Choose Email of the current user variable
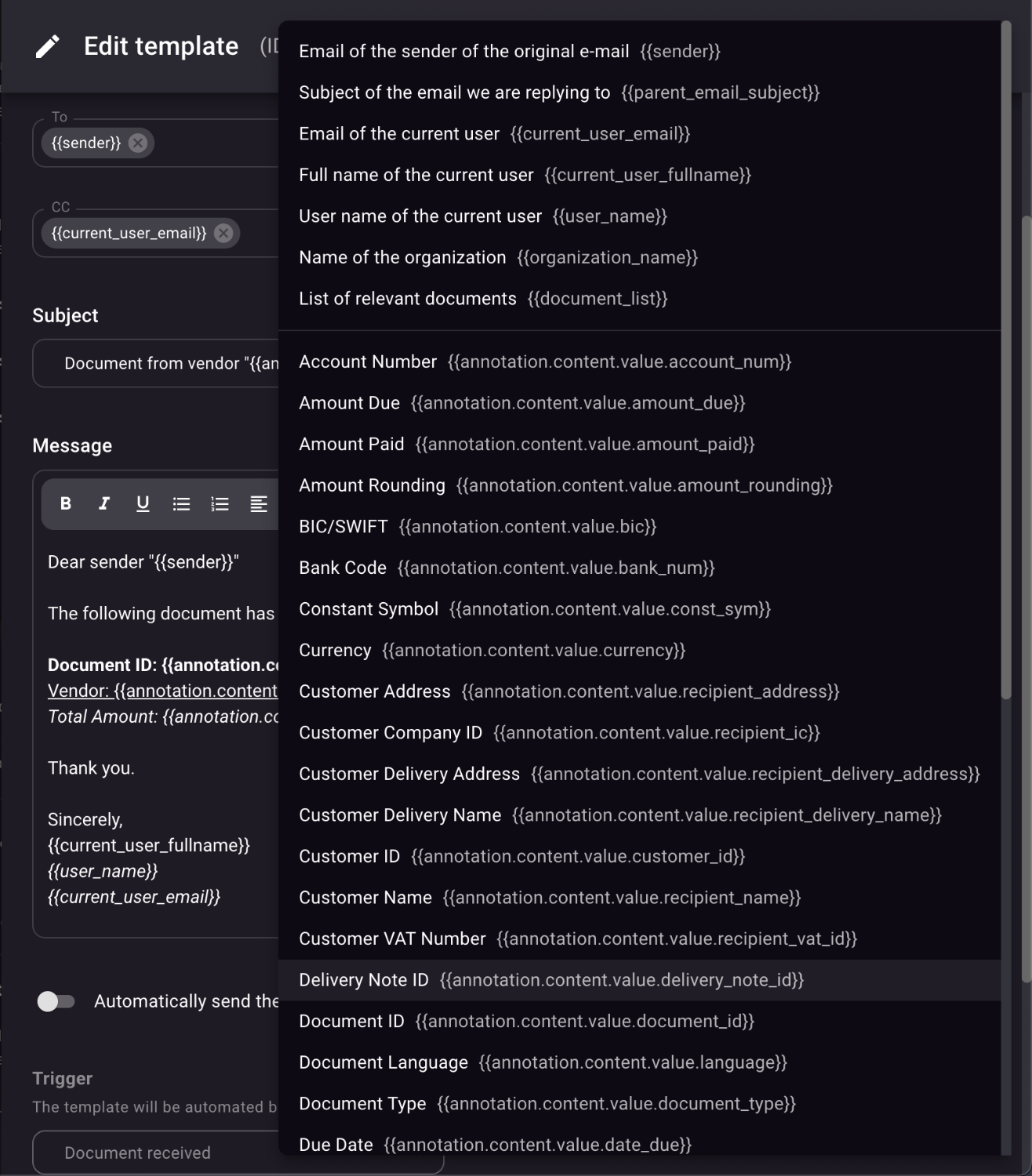The height and width of the screenshot is (1176, 1032). pos(639,133)
